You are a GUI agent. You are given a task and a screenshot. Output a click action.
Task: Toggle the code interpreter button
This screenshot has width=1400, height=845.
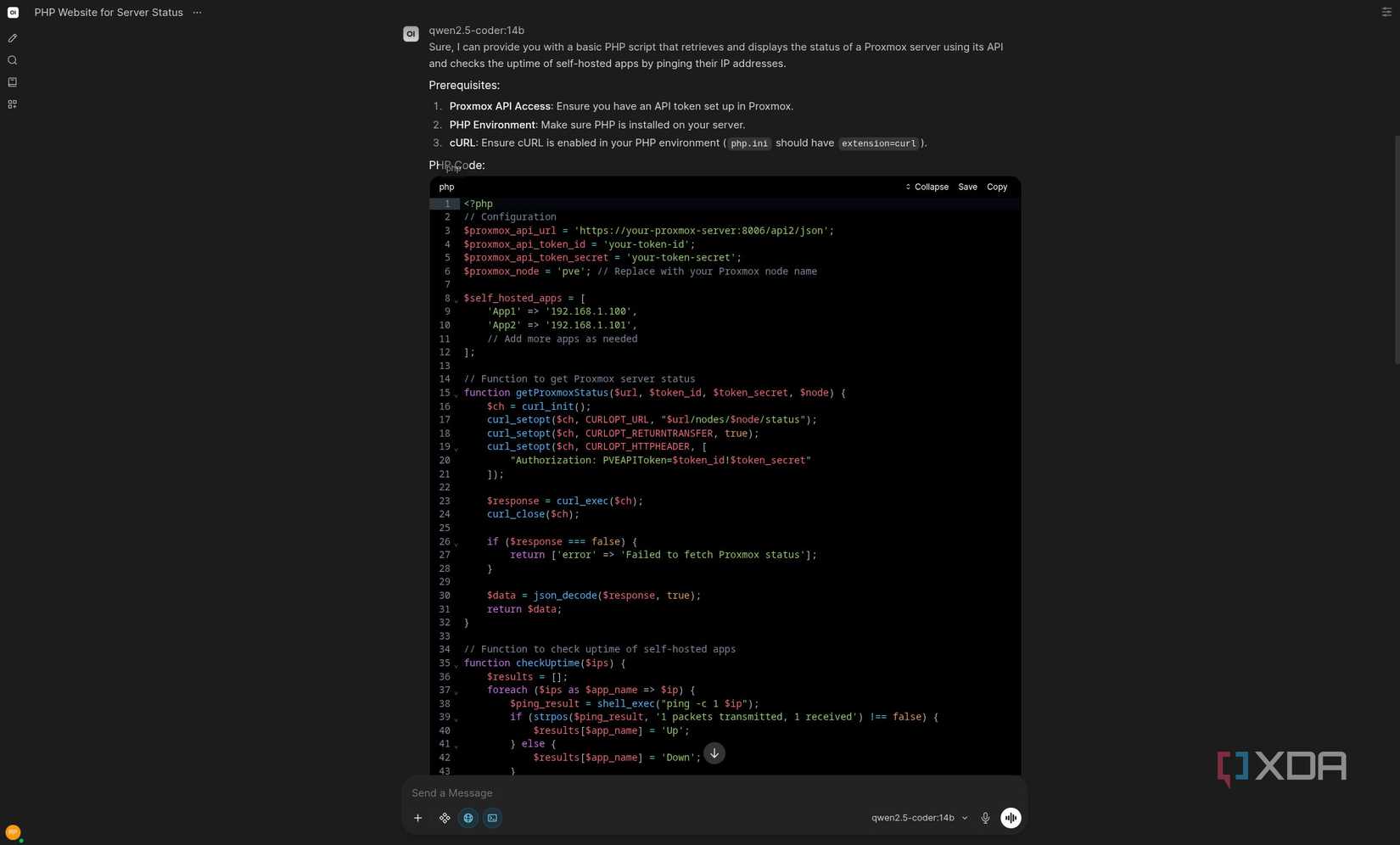tap(492, 818)
